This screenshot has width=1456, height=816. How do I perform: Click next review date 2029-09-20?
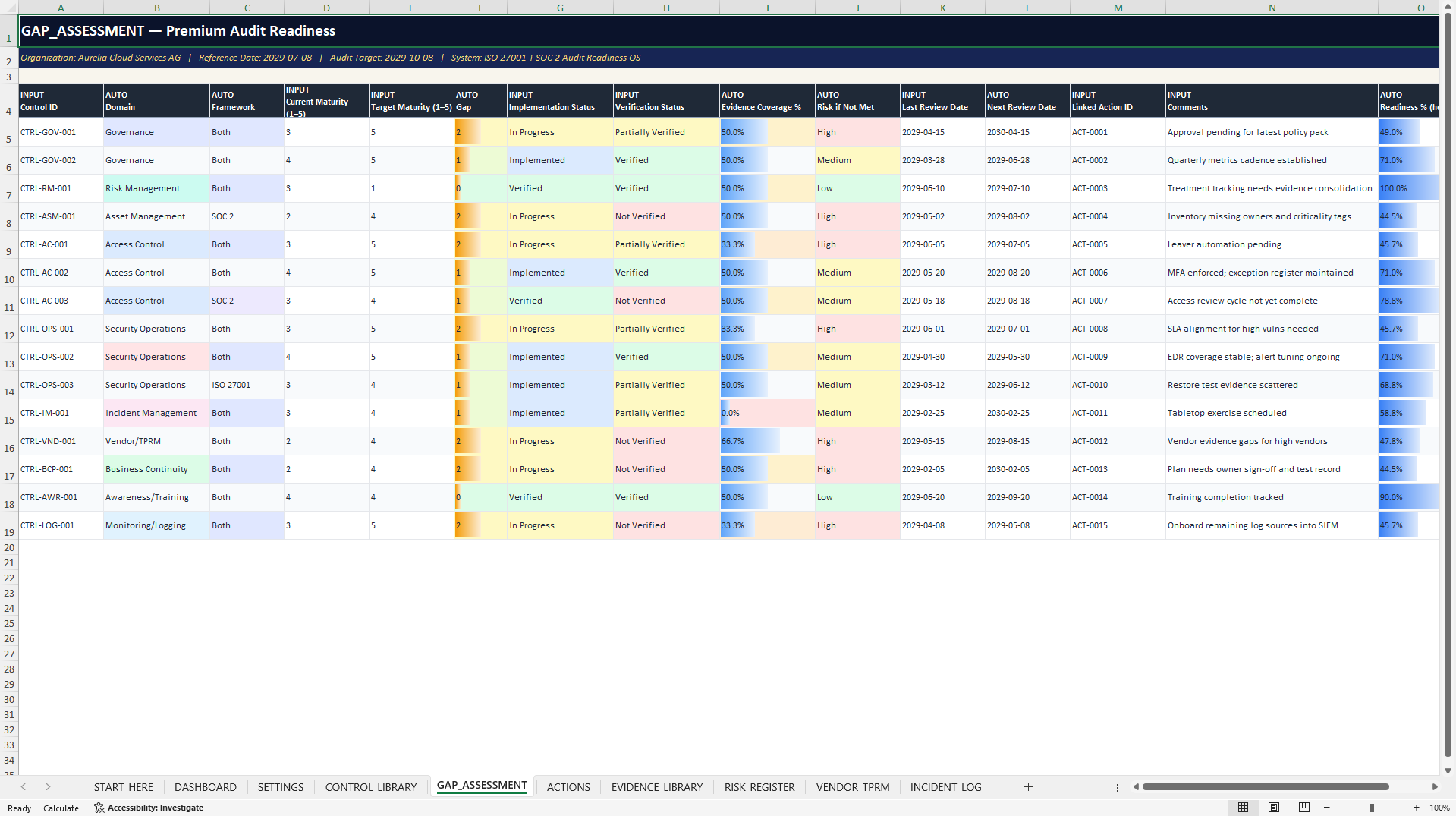pos(1027,497)
